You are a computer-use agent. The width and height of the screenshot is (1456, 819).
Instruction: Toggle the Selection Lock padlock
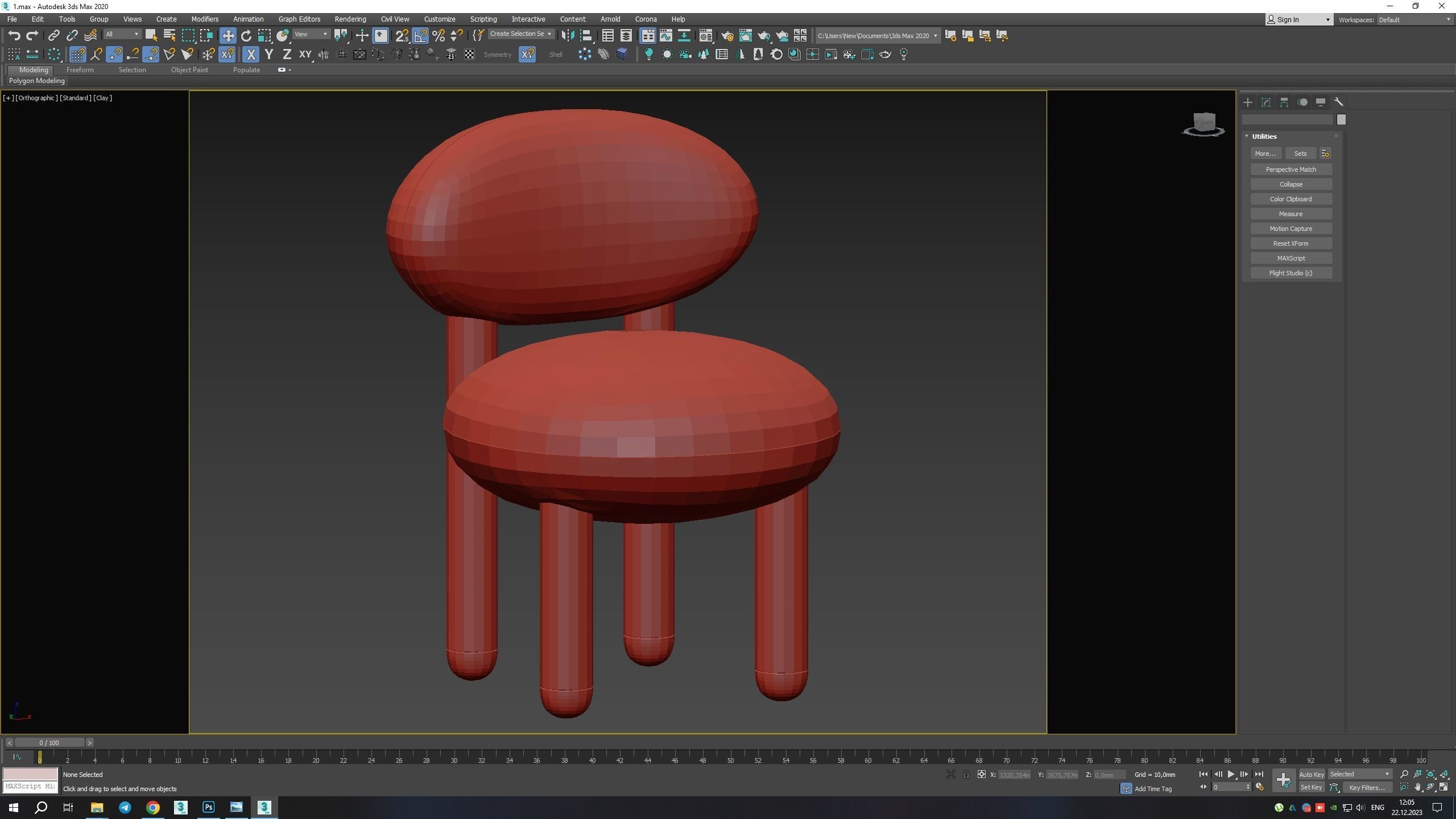point(966,775)
